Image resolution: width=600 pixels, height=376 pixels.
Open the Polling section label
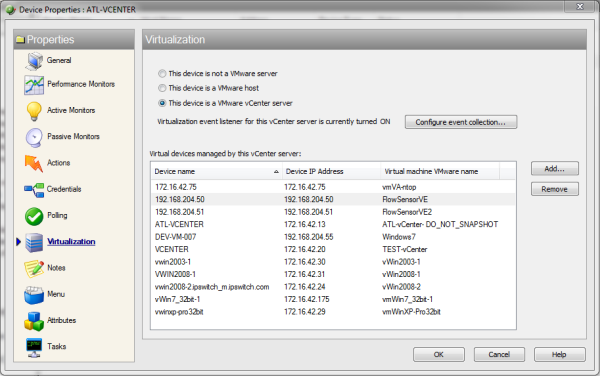pyautogui.click(x=57, y=215)
